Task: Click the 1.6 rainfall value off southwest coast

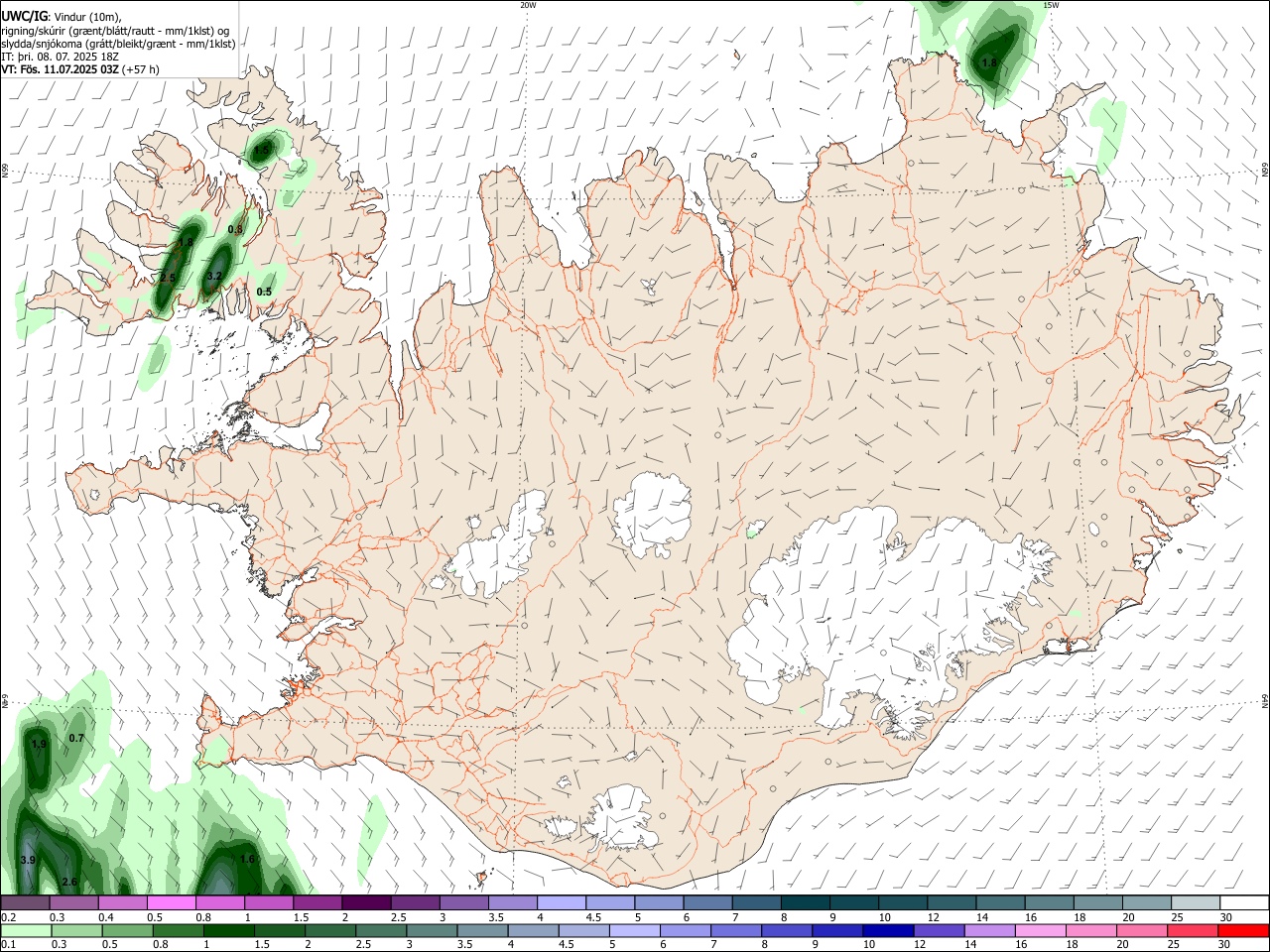Action: [x=247, y=859]
